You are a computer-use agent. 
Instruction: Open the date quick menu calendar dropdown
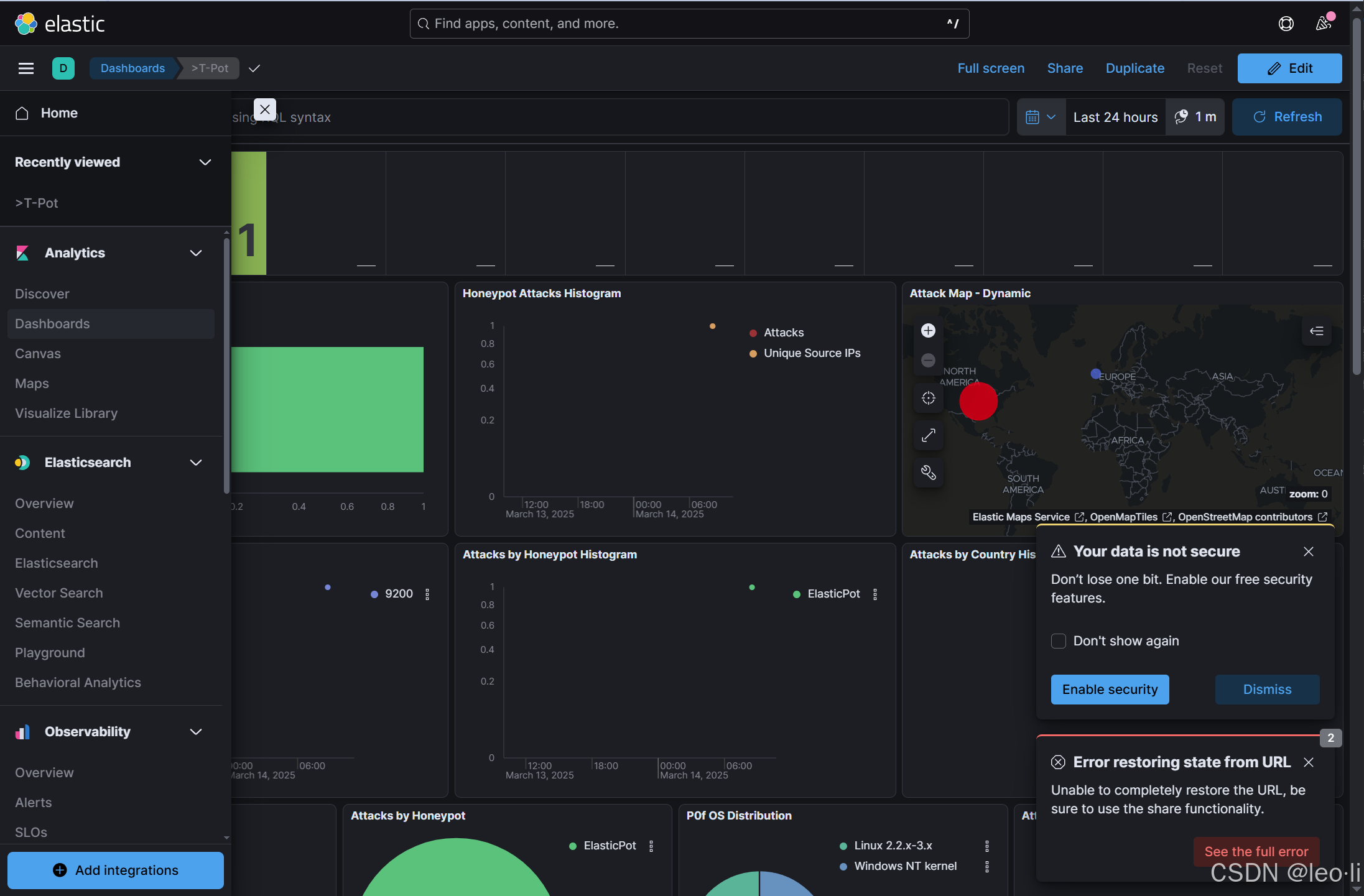[1040, 117]
